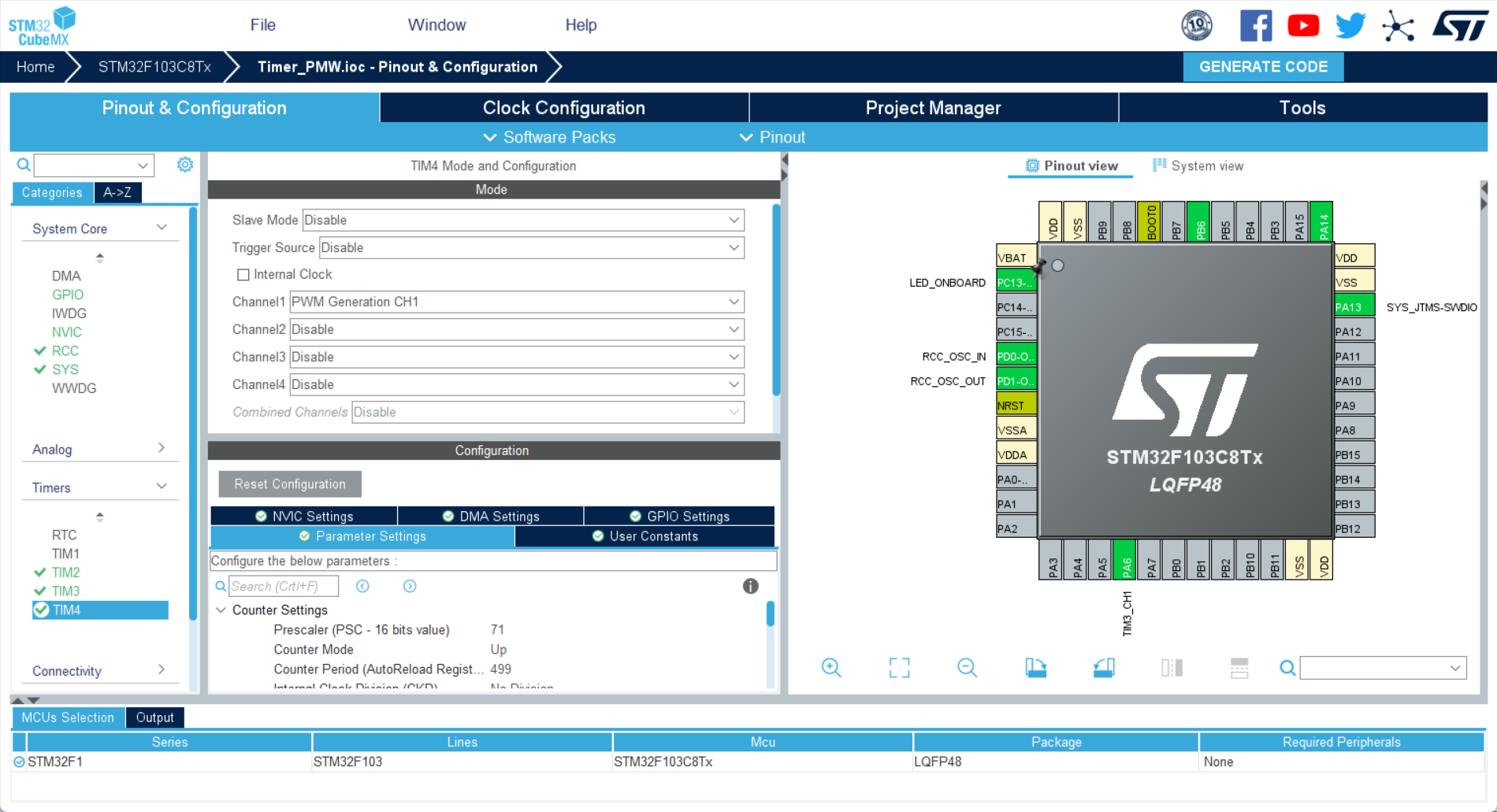Switch to the Tools tab

point(1303,108)
